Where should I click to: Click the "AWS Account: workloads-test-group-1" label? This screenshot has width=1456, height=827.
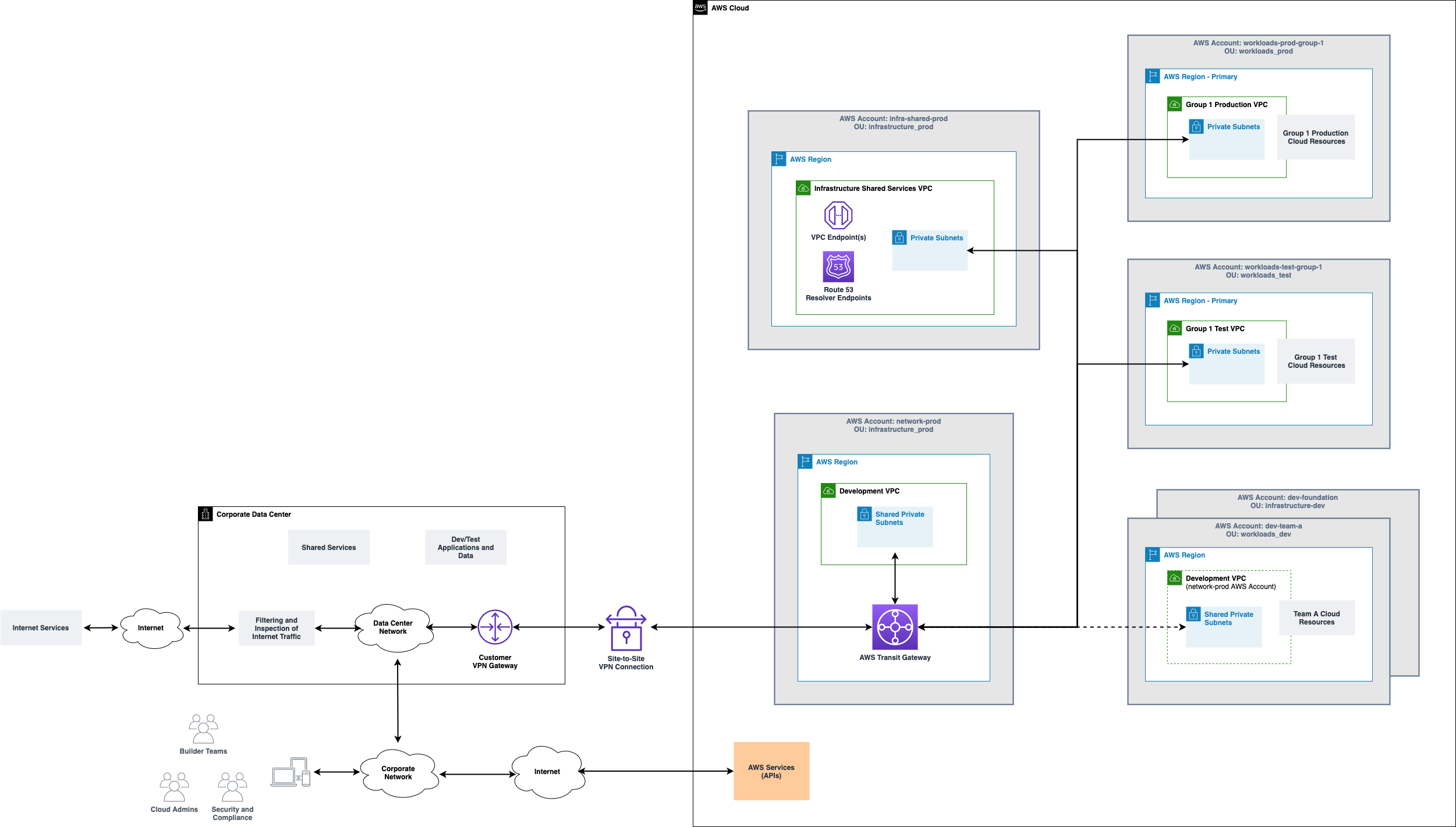(1258, 267)
